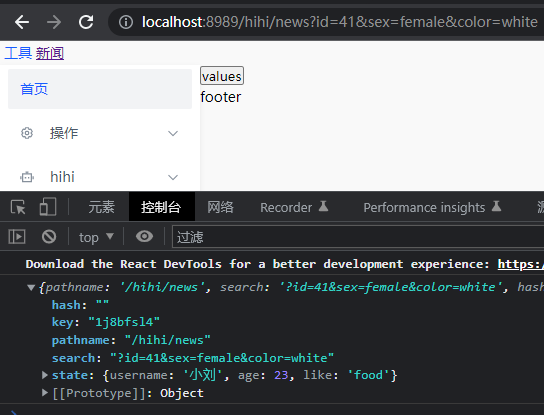The image size is (544, 415).
Task: Collapse the logged location object triangle
Action: click(31, 287)
